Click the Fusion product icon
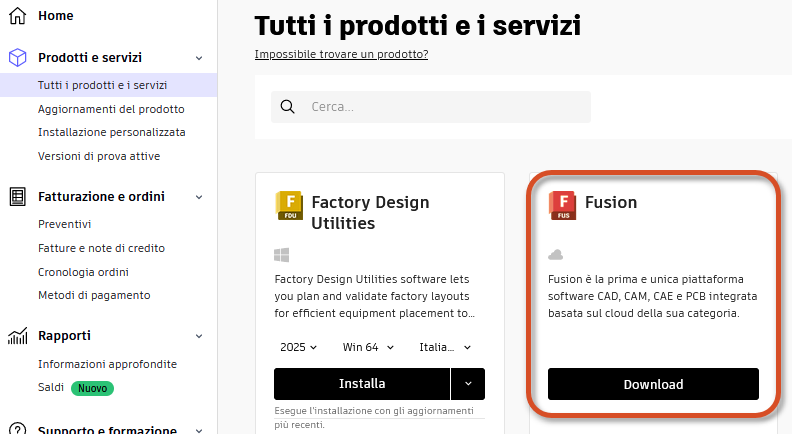The width and height of the screenshot is (792, 434). 563,205
